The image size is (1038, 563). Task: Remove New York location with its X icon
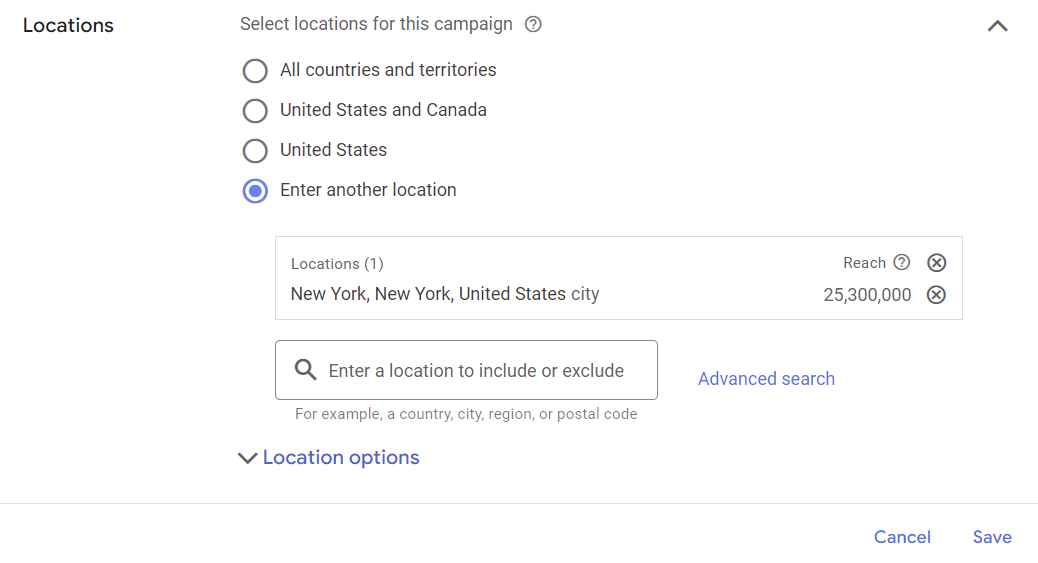pos(936,295)
